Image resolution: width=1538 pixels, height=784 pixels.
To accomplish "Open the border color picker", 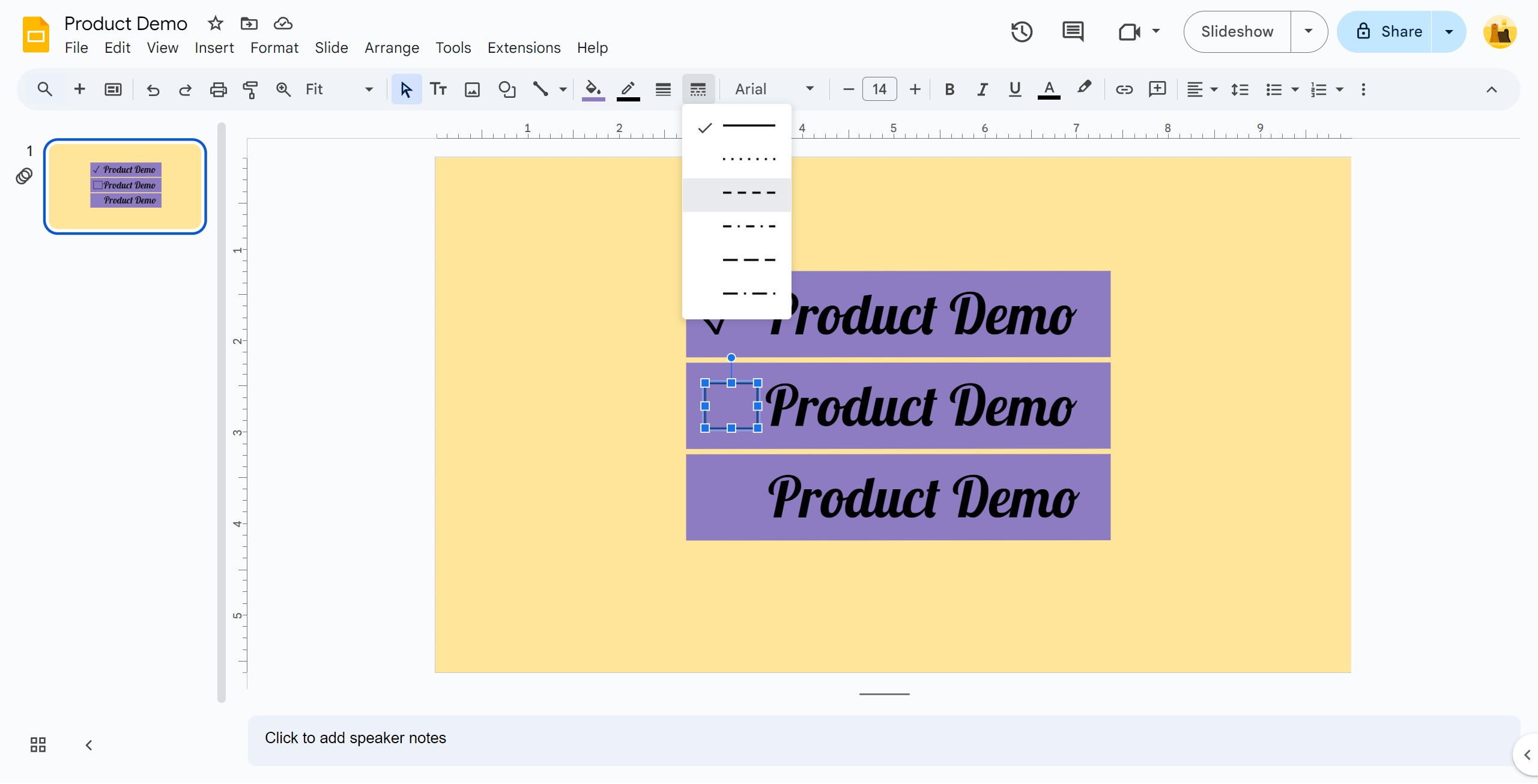I will pos(628,89).
